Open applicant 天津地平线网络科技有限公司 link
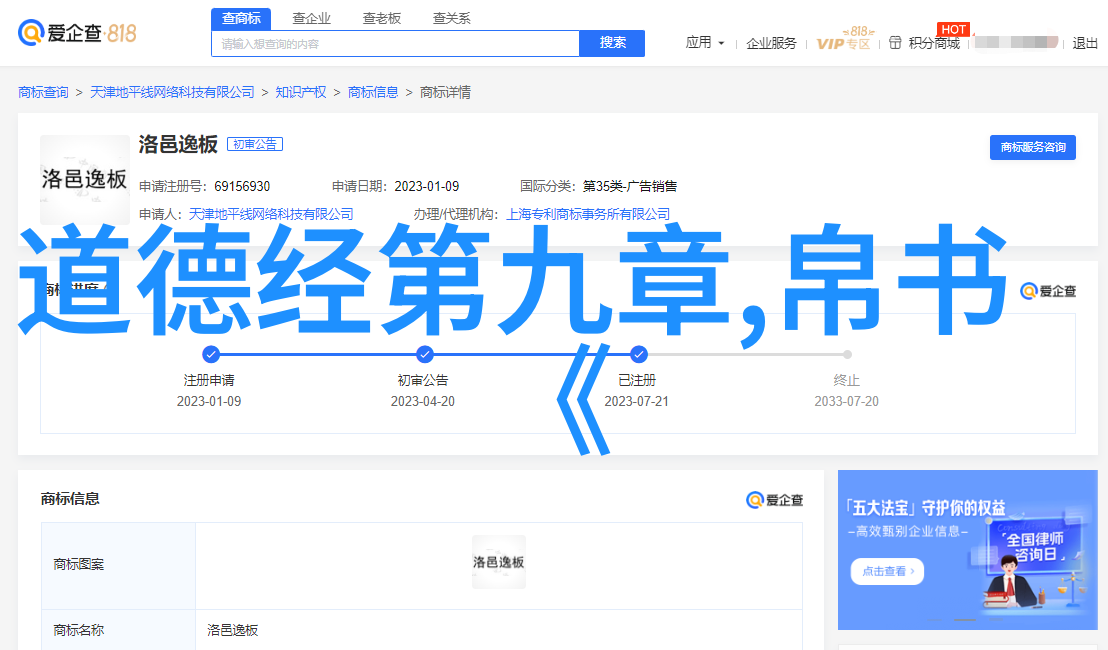 click(x=271, y=214)
